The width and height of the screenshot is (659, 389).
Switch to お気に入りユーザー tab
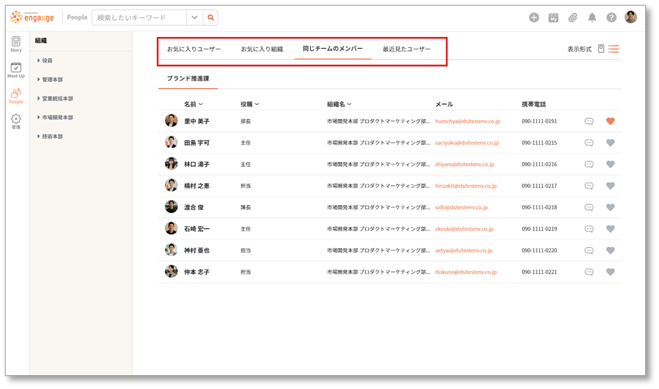coord(194,49)
